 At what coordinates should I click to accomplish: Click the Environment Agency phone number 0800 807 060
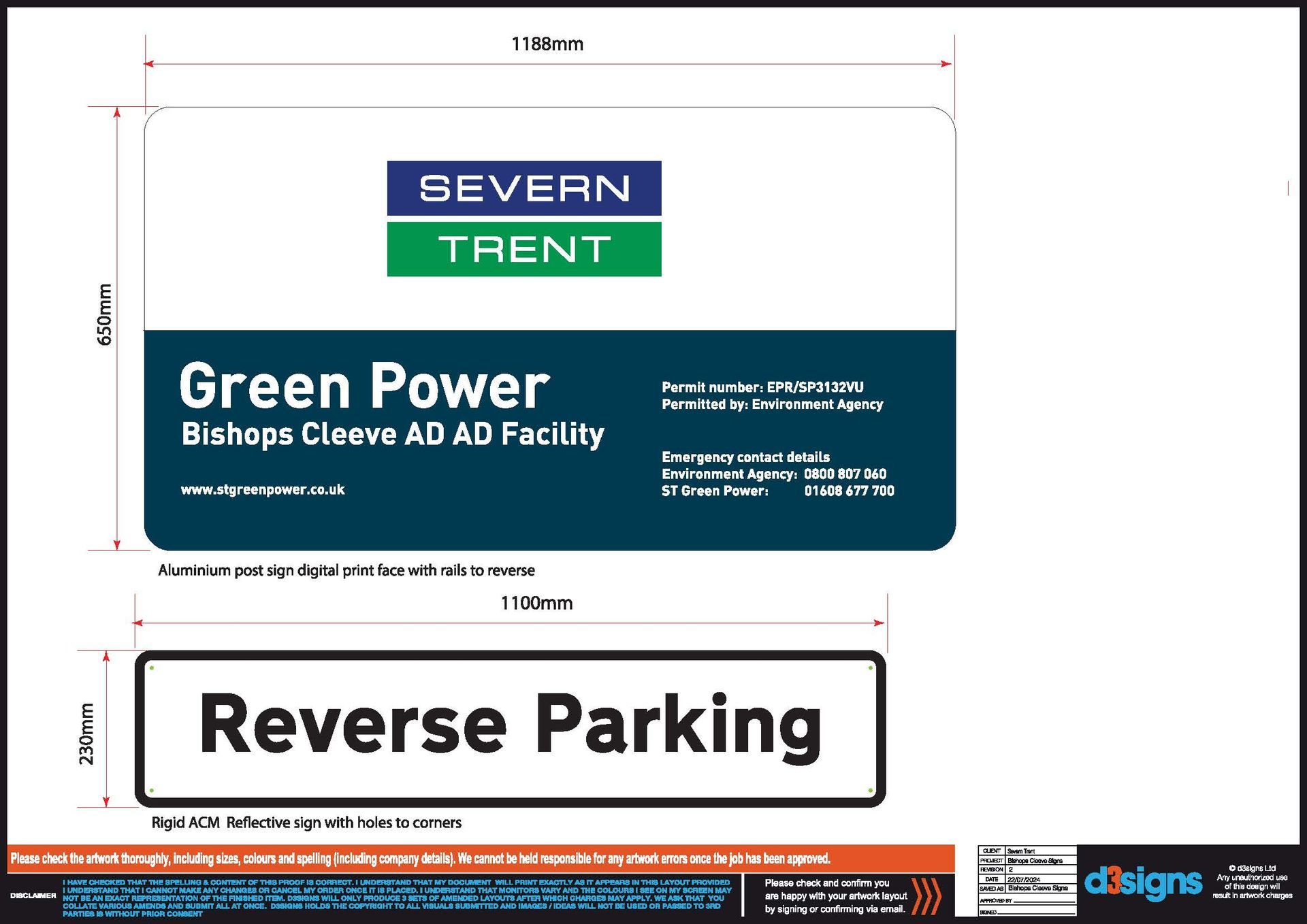click(x=845, y=474)
